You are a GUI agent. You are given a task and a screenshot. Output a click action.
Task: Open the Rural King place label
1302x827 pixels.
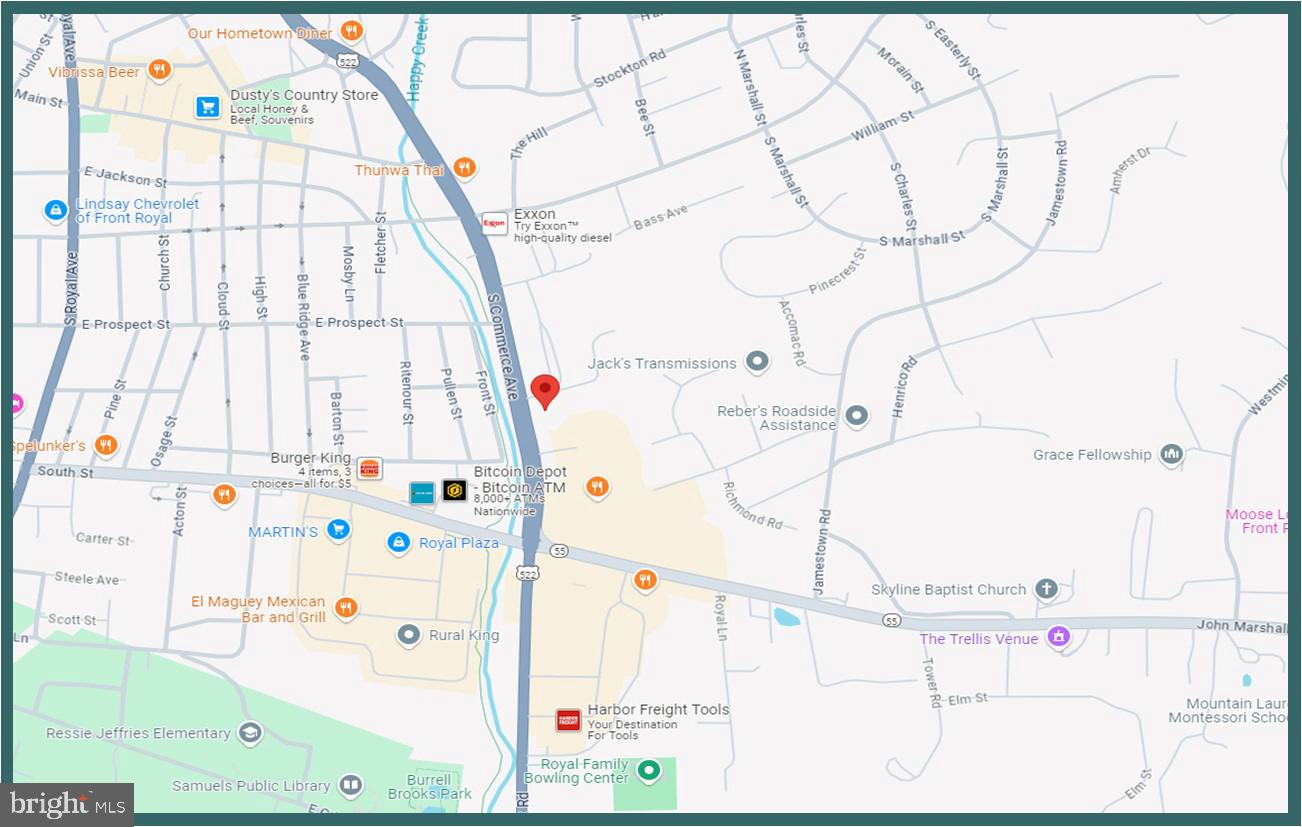[463, 635]
